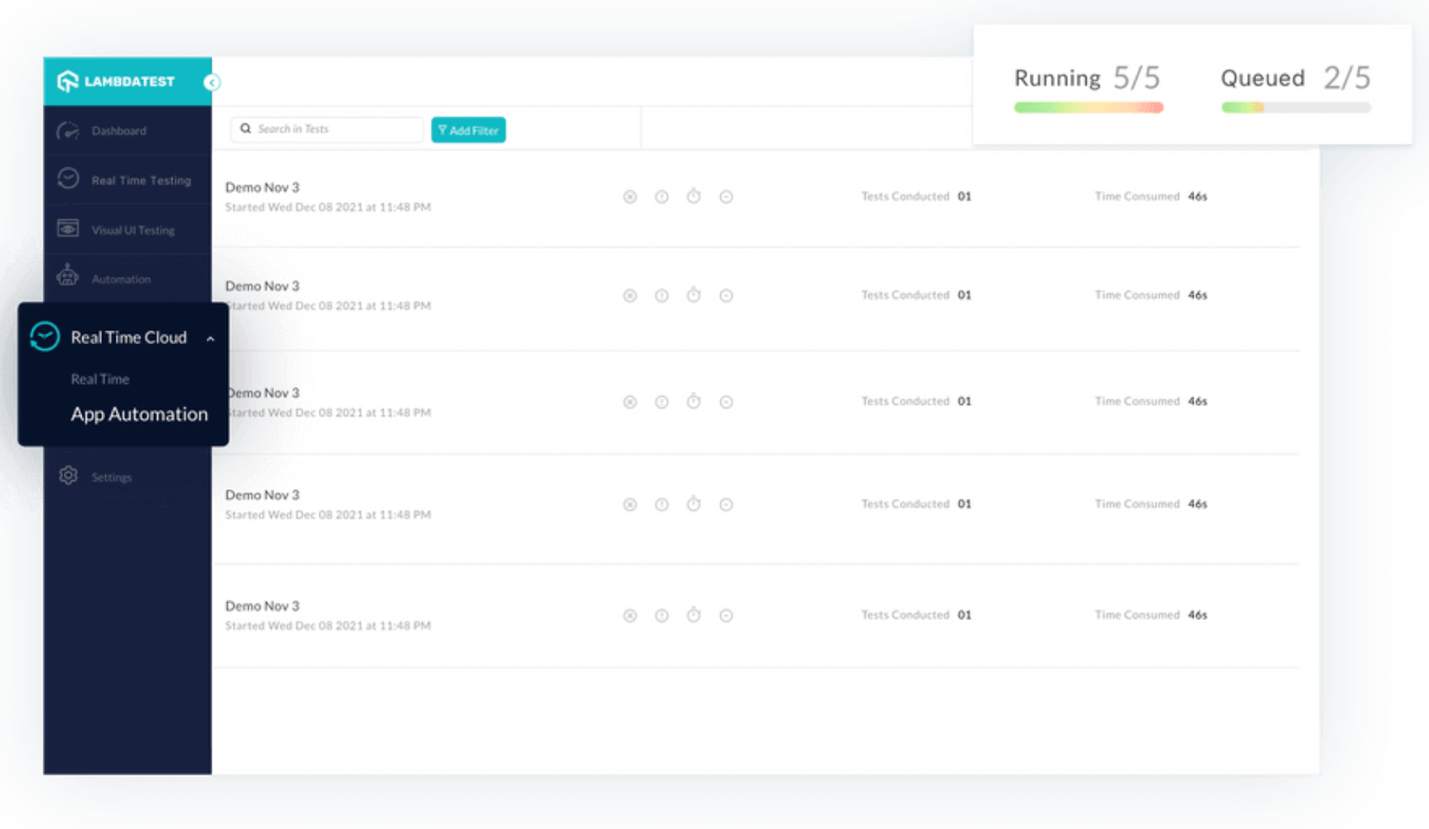The height and width of the screenshot is (829, 1429).
Task: Click the Add Filter button
Action: pyautogui.click(x=468, y=130)
